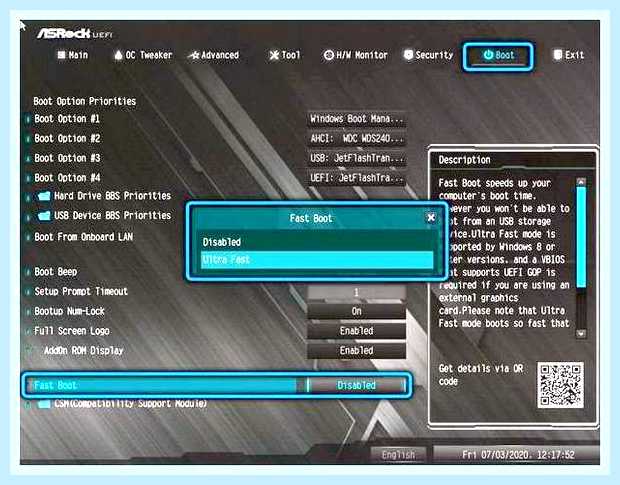The width and height of the screenshot is (620, 485).
Task: Click the QR code image
Action: 560,385
